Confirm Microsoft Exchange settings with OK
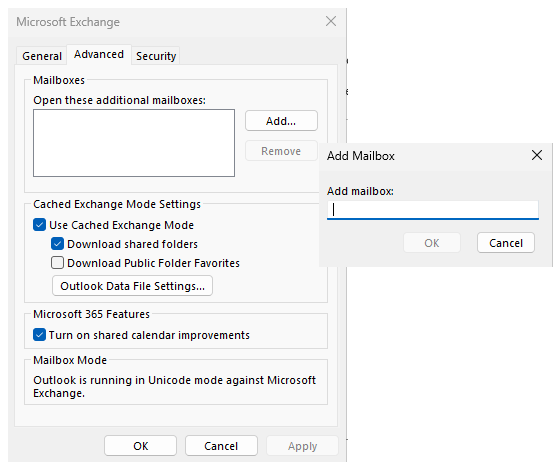Image resolution: width=557 pixels, height=462 pixels. (140, 446)
